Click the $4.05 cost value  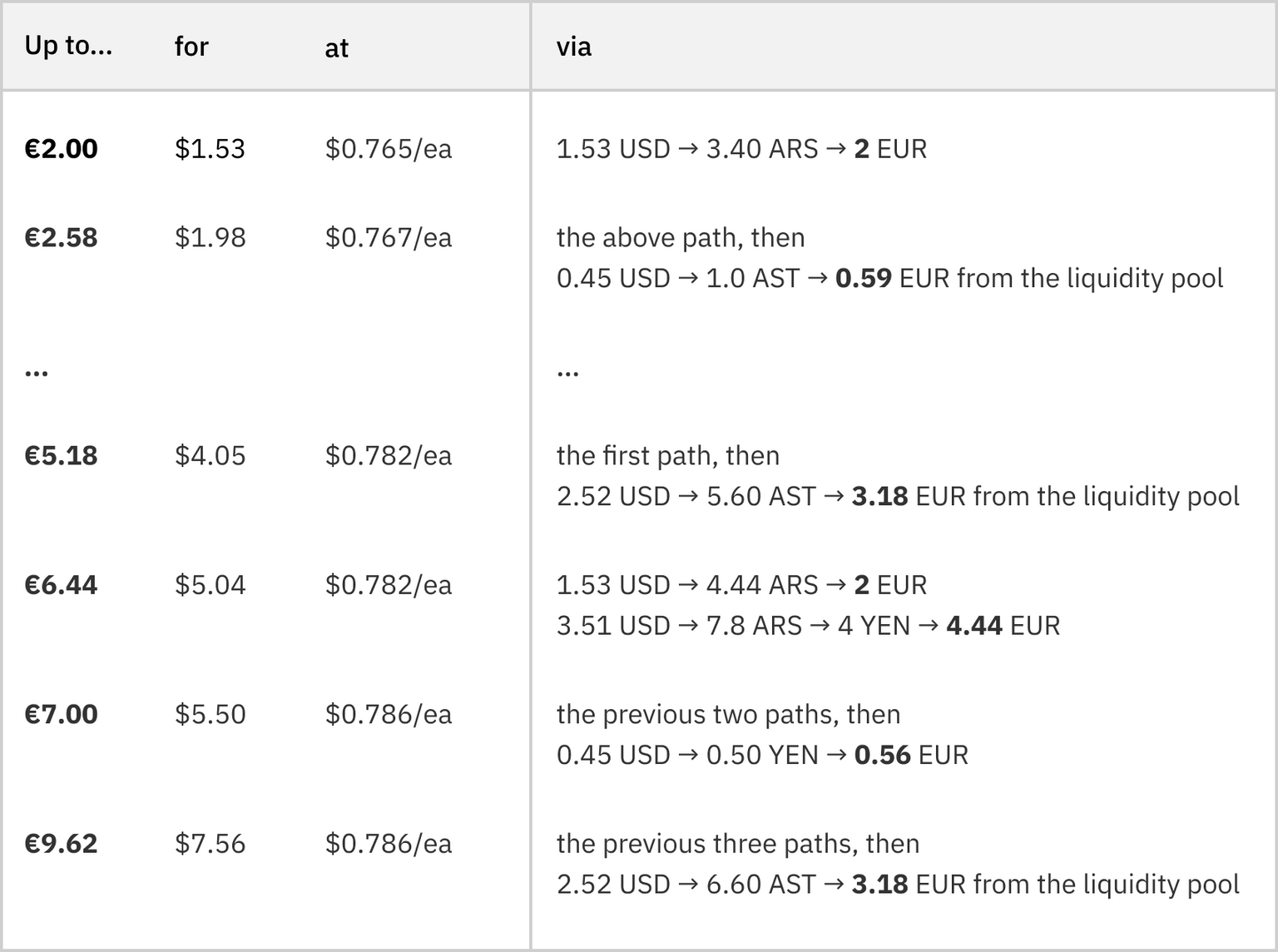(210, 456)
